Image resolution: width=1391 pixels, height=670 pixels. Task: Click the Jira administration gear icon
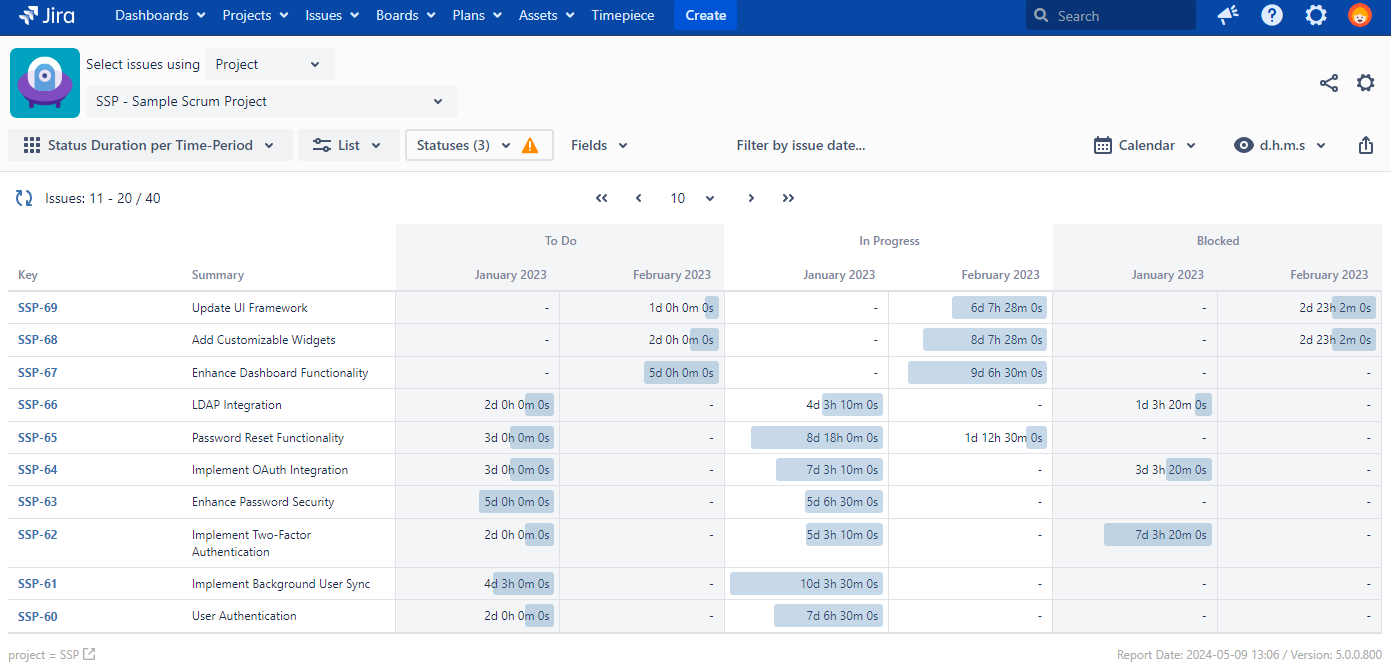(x=1316, y=16)
